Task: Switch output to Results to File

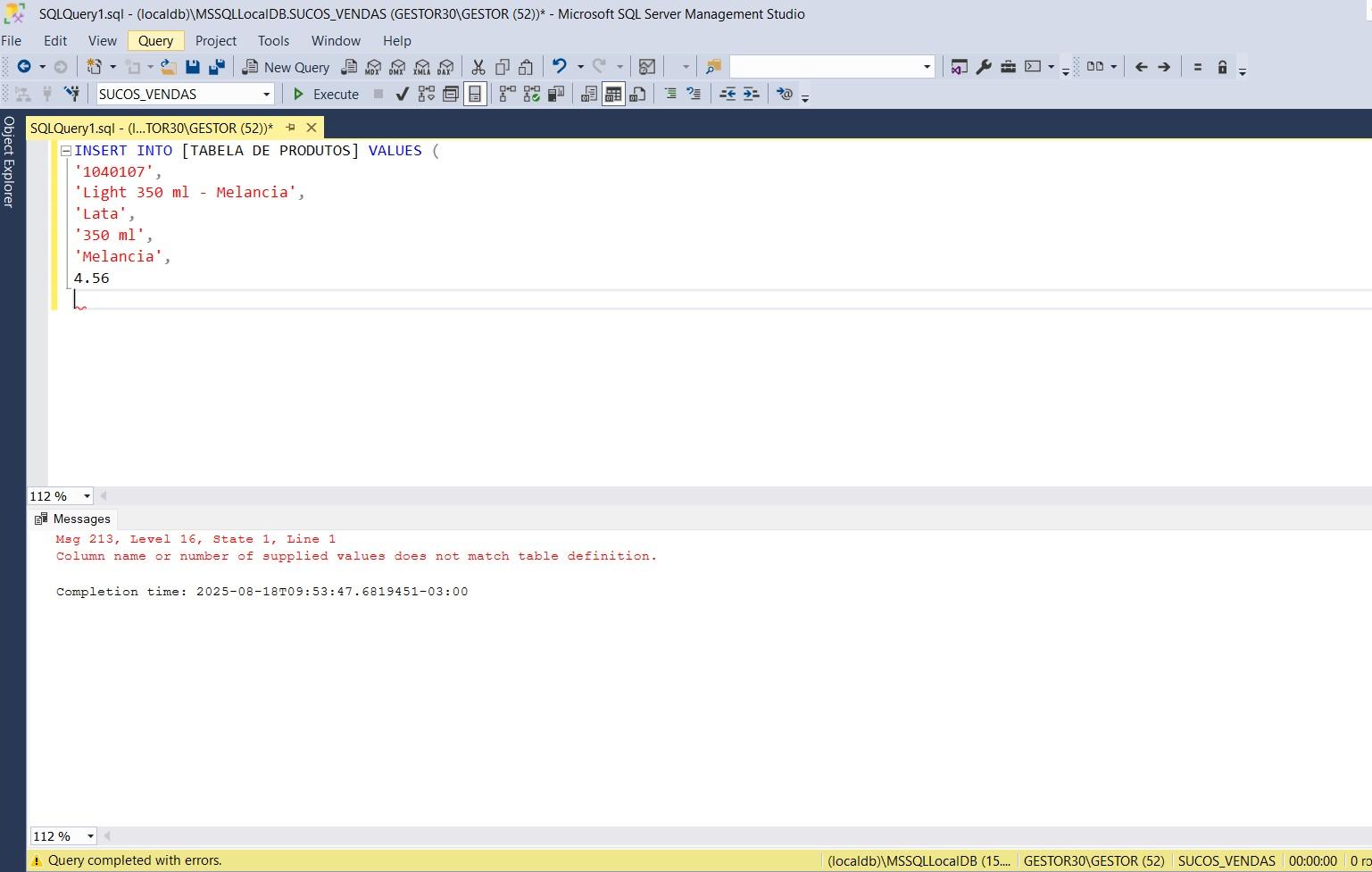Action: [x=637, y=94]
